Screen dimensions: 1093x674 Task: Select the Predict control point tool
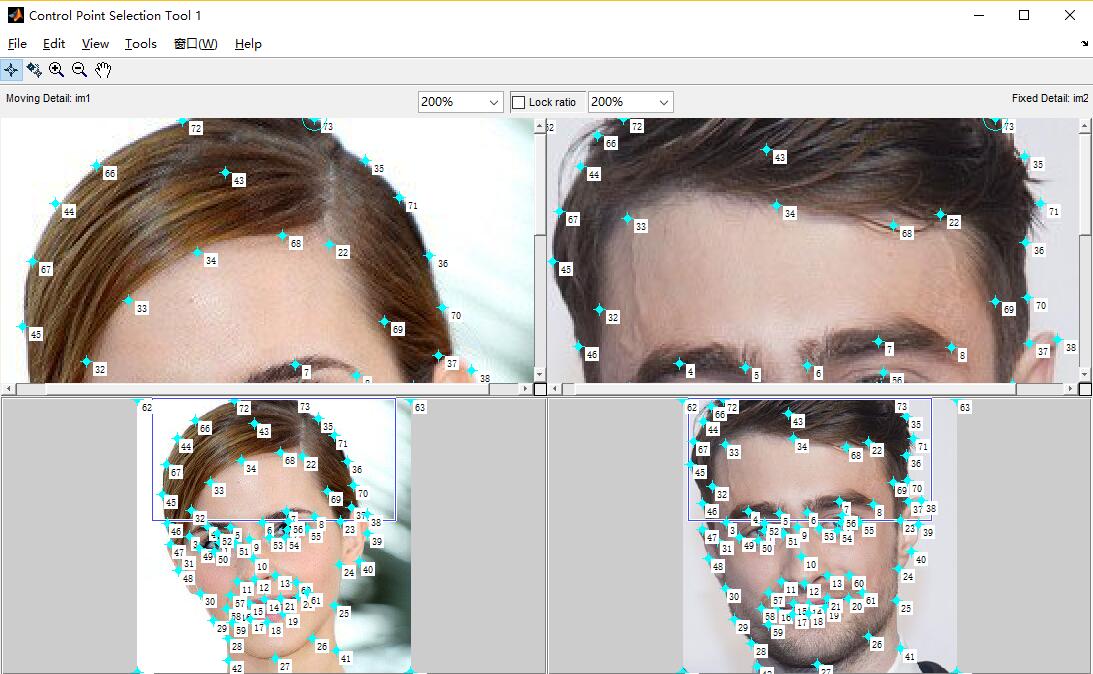click(x=34, y=70)
